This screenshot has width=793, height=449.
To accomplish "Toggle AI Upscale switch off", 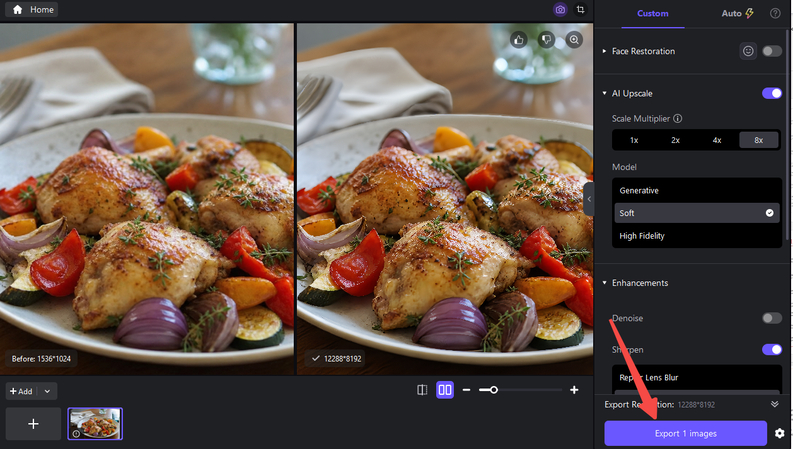I will click(772, 93).
